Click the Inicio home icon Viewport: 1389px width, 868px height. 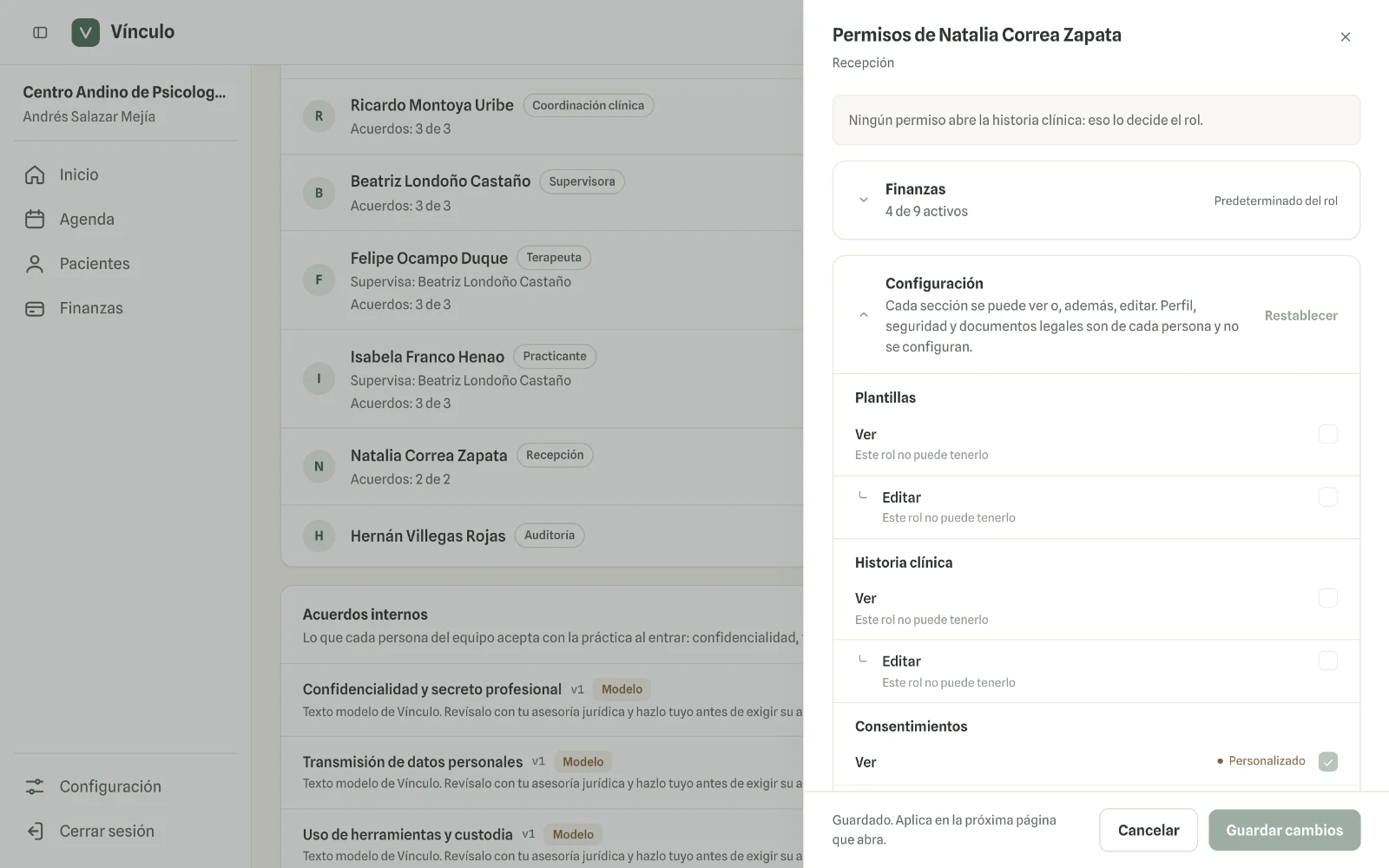[x=35, y=174]
